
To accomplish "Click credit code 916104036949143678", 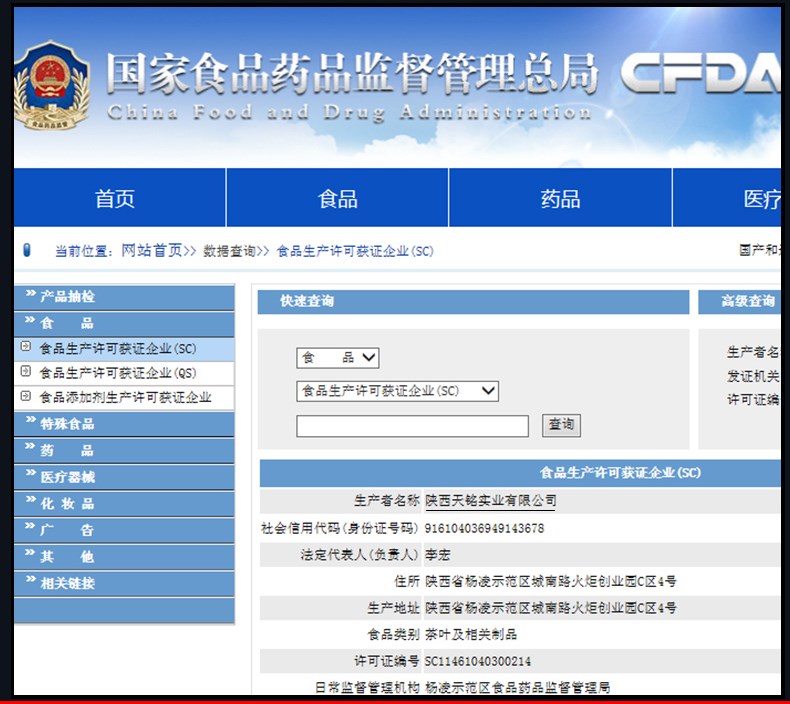I will pos(484,529).
